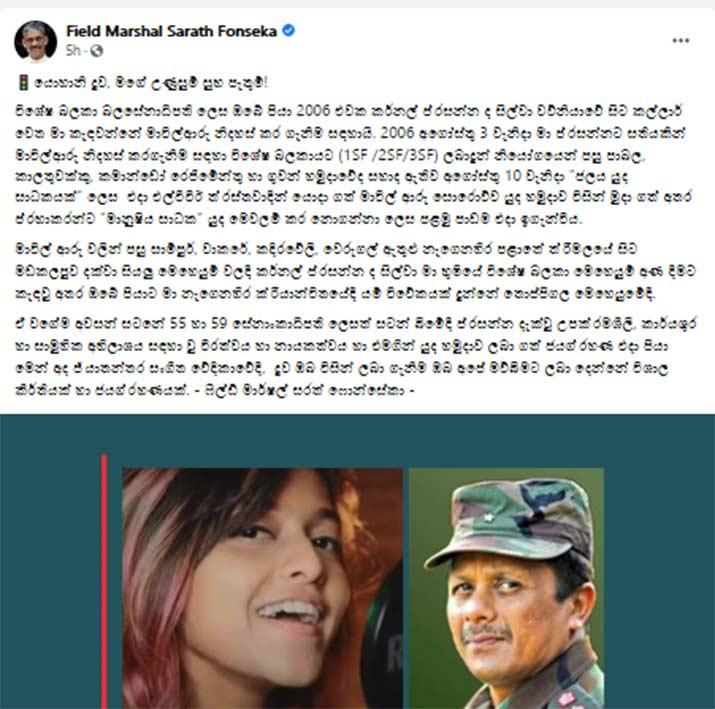Screen dimensions: 715x709
Task: Click the traffic light emoji in the post
Action: pos(23,83)
